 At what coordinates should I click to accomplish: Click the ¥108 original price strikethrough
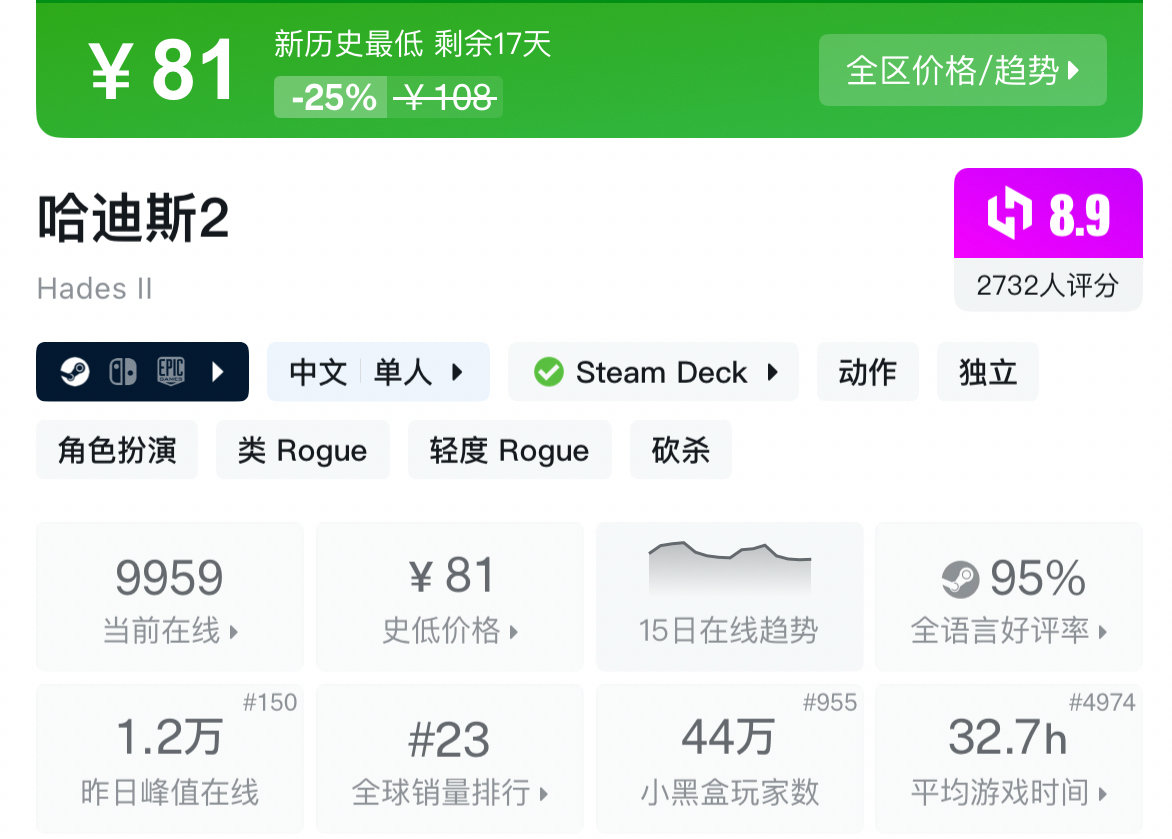[x=446, y=98]
